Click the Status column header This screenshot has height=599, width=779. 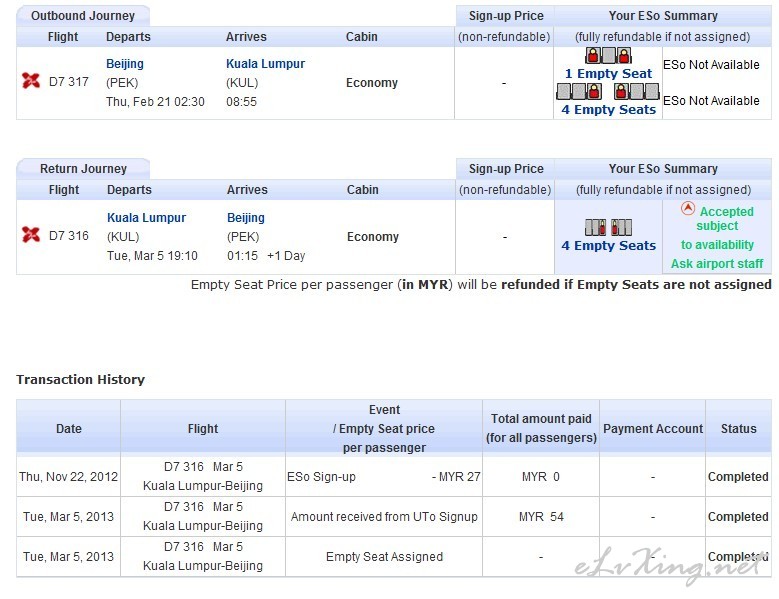click(x=738, y=429)
